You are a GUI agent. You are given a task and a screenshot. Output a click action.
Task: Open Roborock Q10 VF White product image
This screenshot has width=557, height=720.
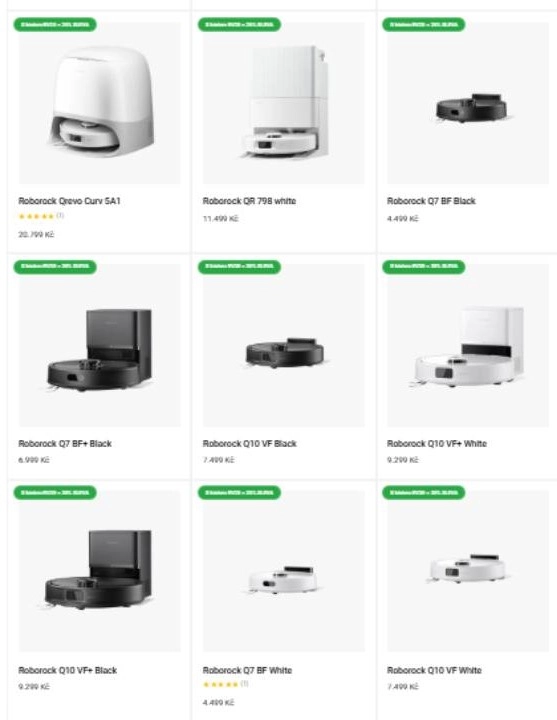(x=468, y=571)
